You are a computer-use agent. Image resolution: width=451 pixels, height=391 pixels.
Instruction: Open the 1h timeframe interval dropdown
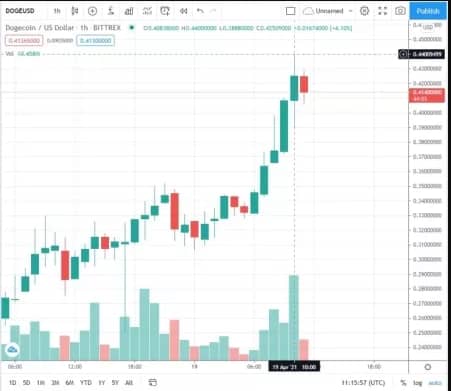tap(57, 11)
